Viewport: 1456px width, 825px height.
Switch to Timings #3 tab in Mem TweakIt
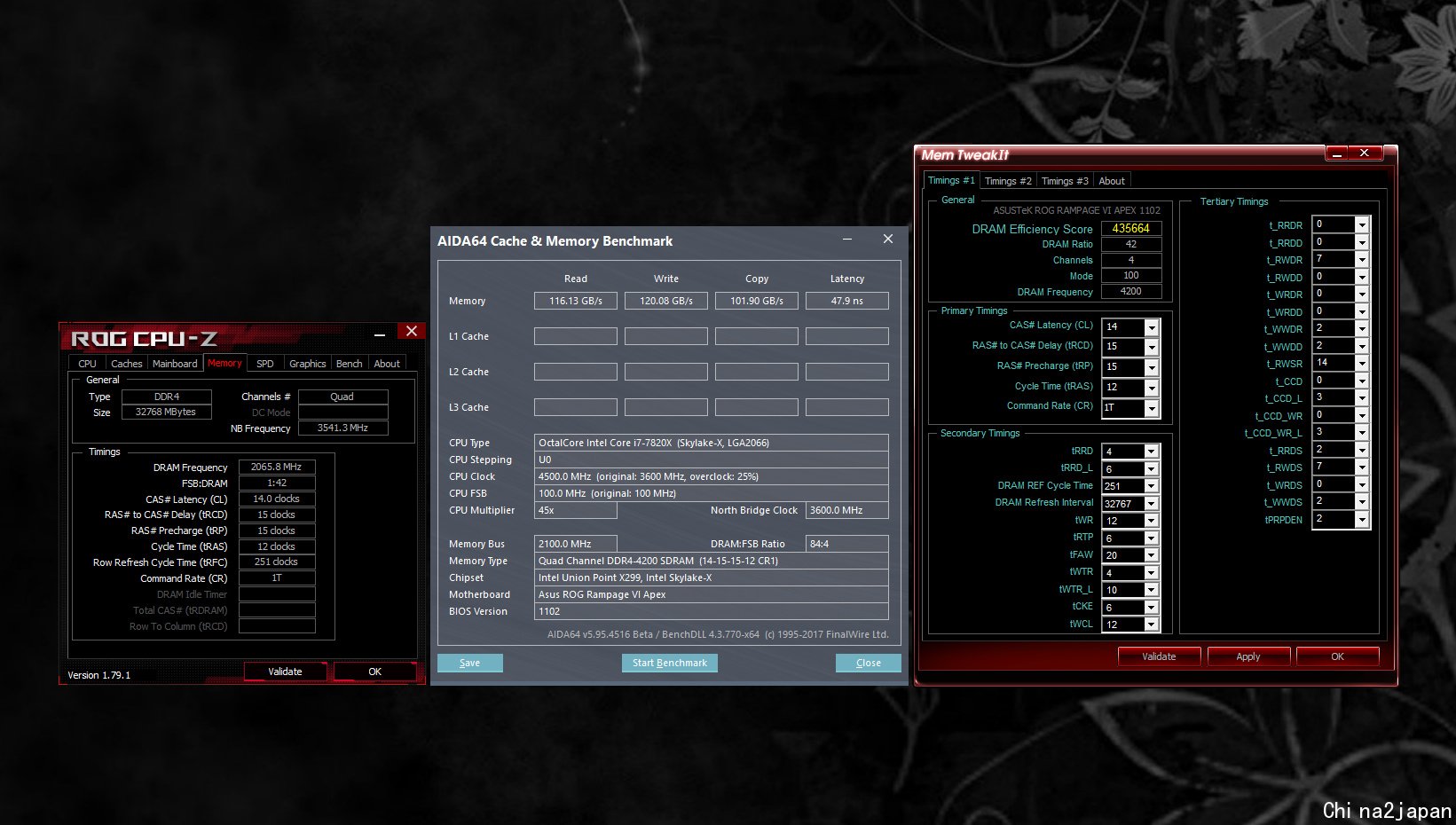pyautogui.click(x=1065, y=181)
